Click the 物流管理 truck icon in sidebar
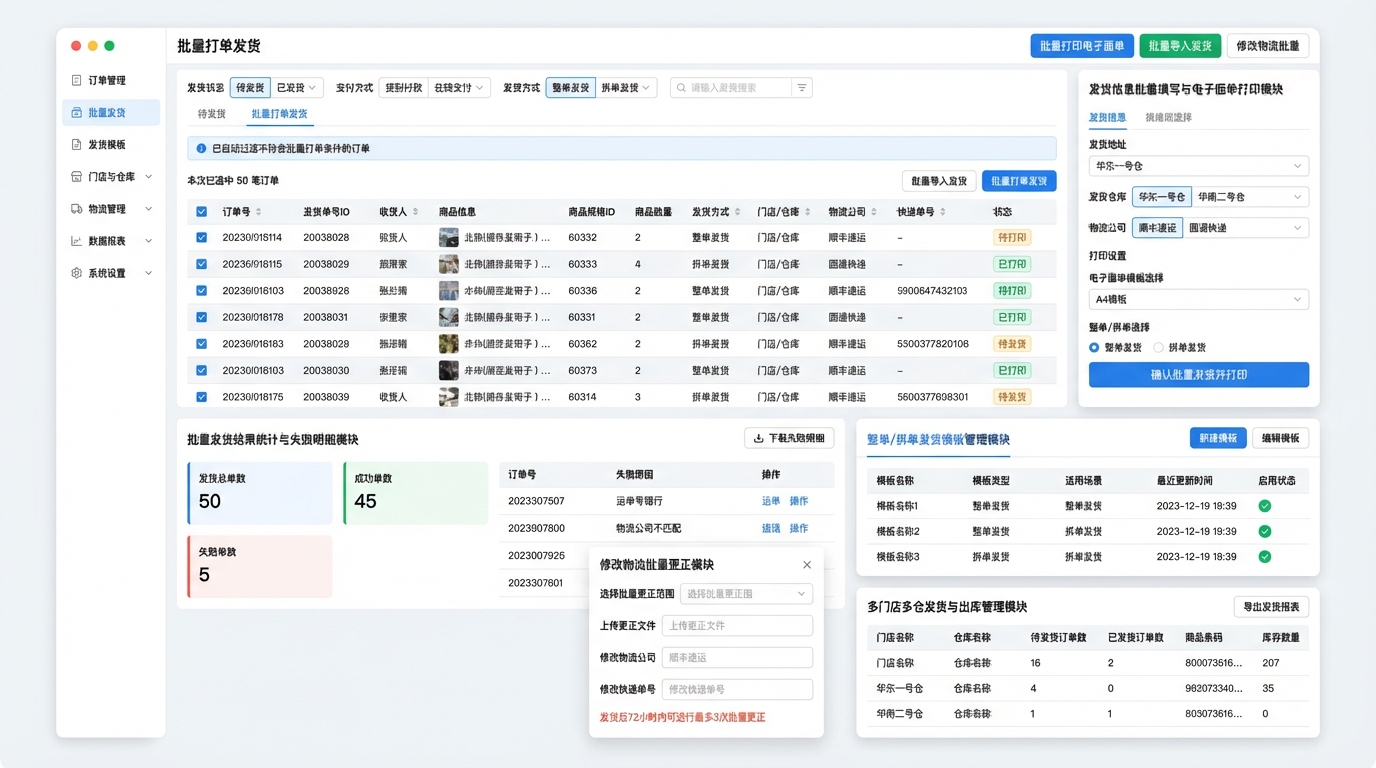 click(x=77, y=209)
